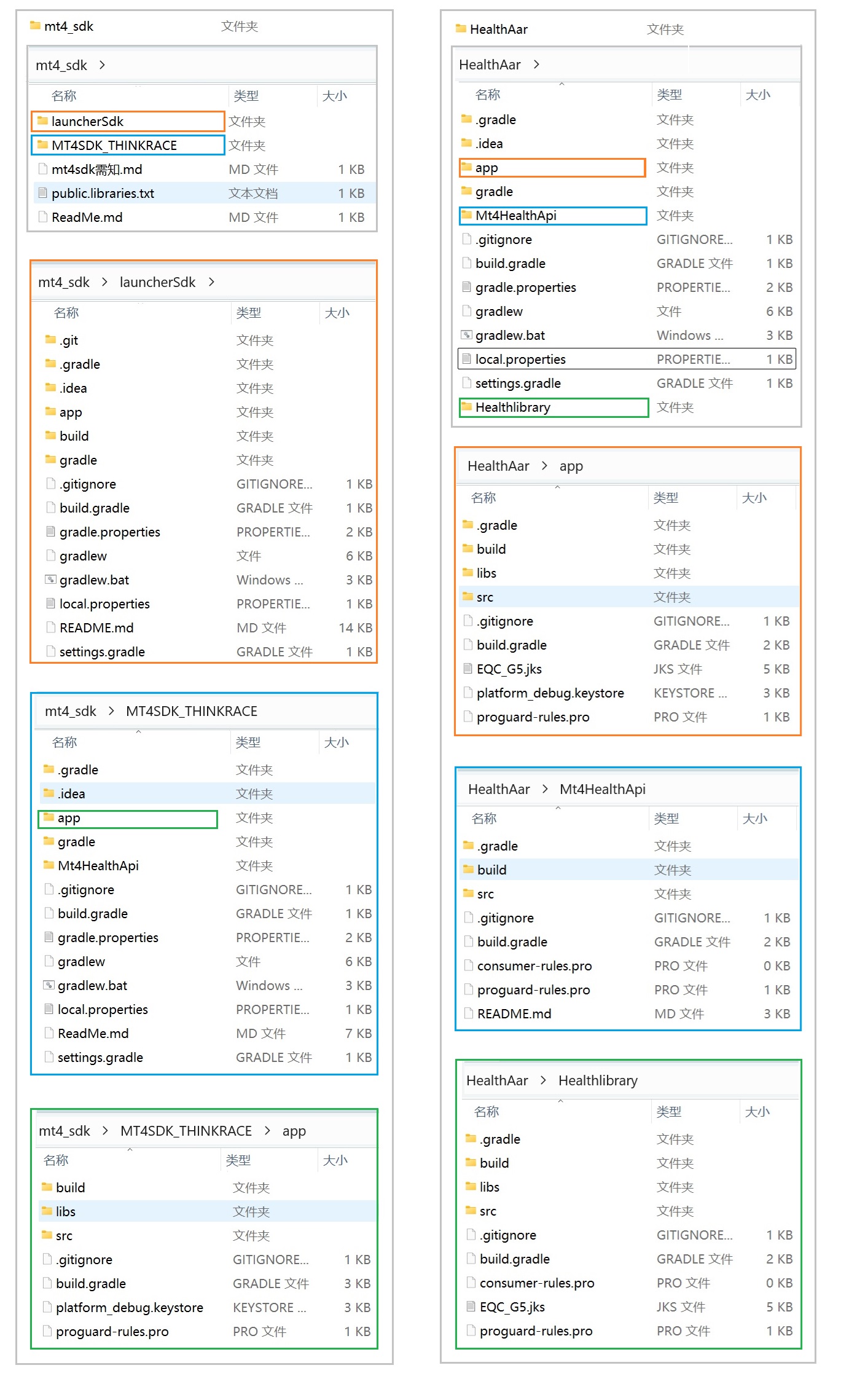Click gradlew.bat icon in launcherSdk panel
Screen dimensions: 868x1376
coord(51,580)
